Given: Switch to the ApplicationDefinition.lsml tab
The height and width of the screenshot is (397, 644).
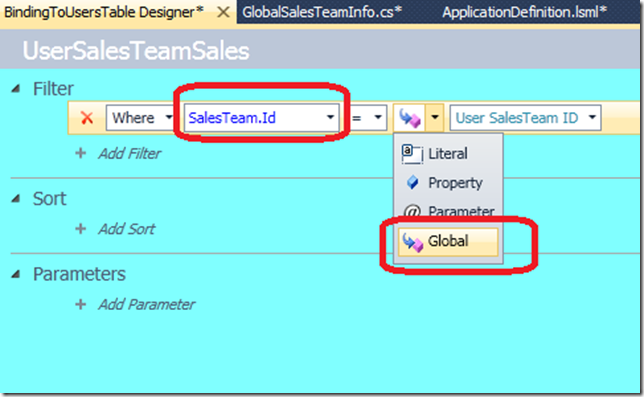Looking at the screenshot, I should click(524, 12).
